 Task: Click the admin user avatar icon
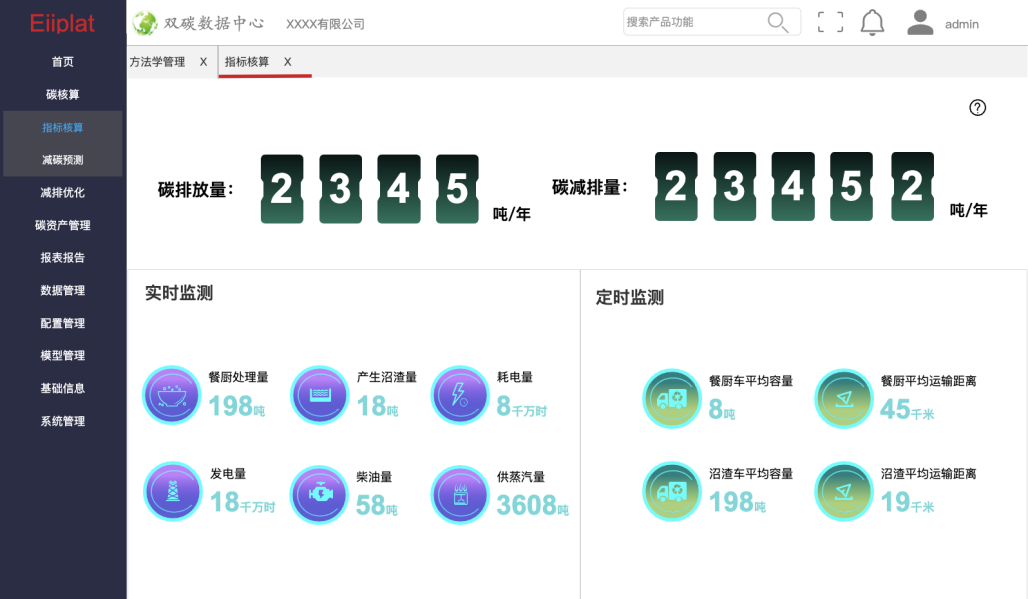coord(920,22)
